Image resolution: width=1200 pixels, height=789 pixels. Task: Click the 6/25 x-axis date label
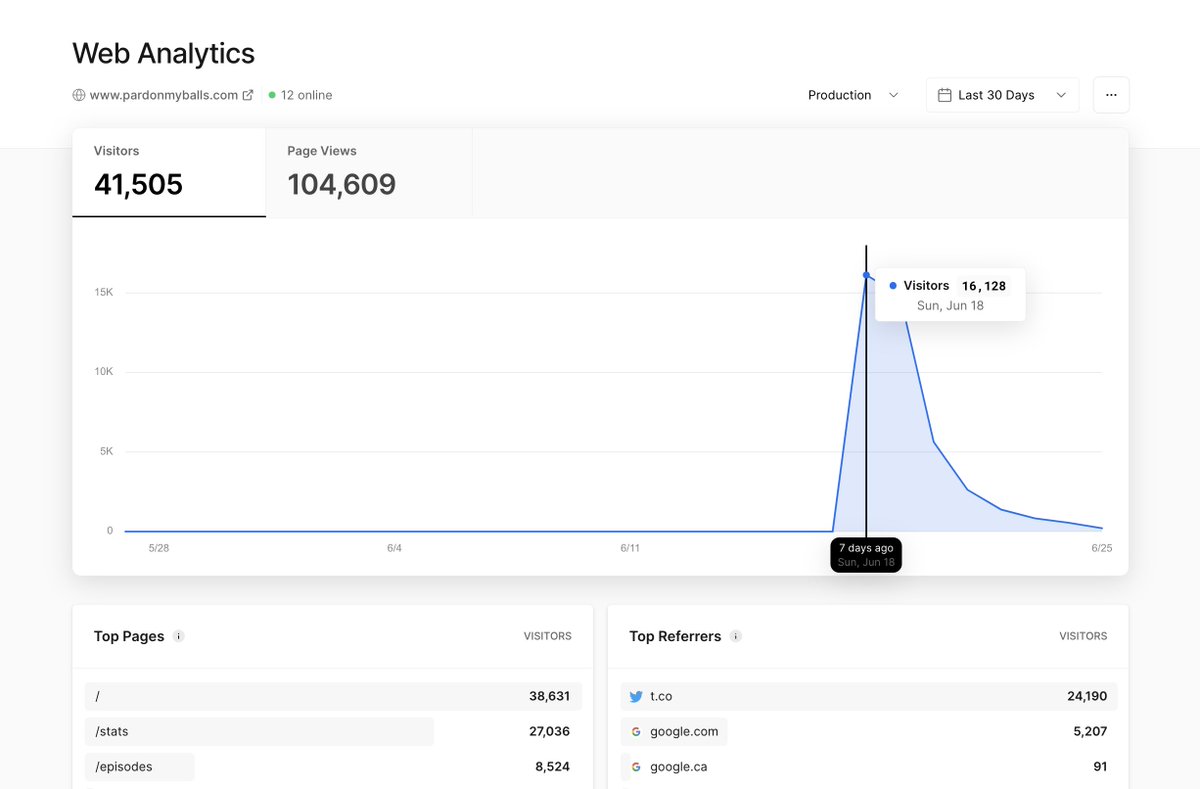pos(1101,548)
